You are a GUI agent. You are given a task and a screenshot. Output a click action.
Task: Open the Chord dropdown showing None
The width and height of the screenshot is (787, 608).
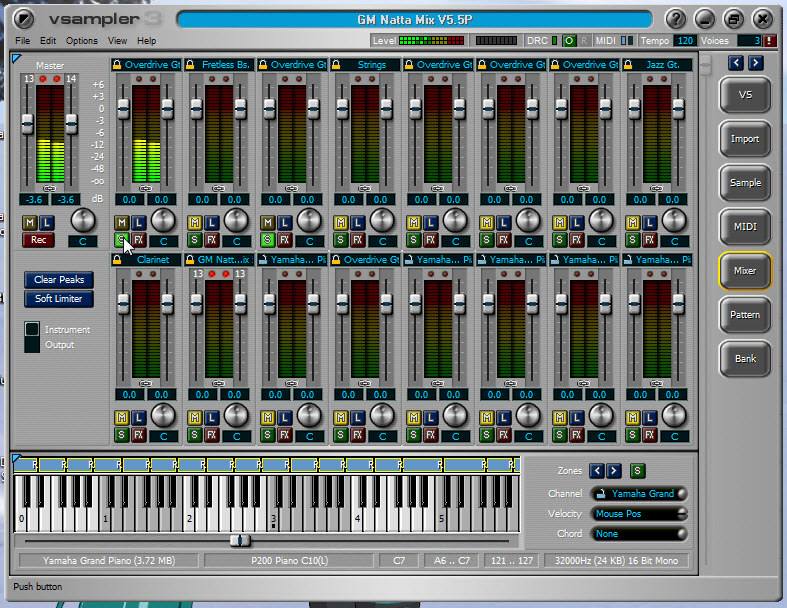[639, 534]
